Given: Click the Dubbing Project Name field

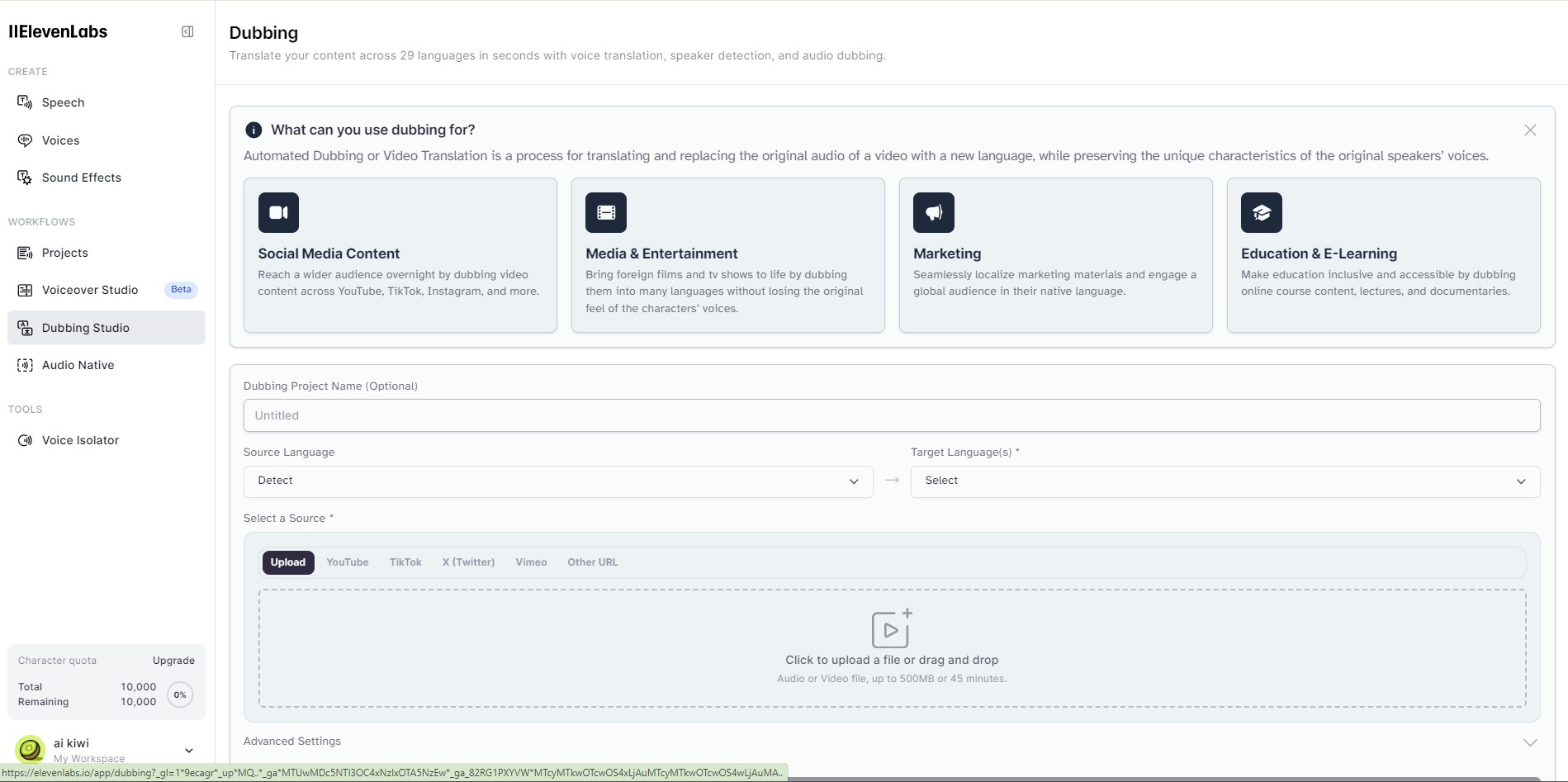Looking at the screenshot, I should click(892, 415).
